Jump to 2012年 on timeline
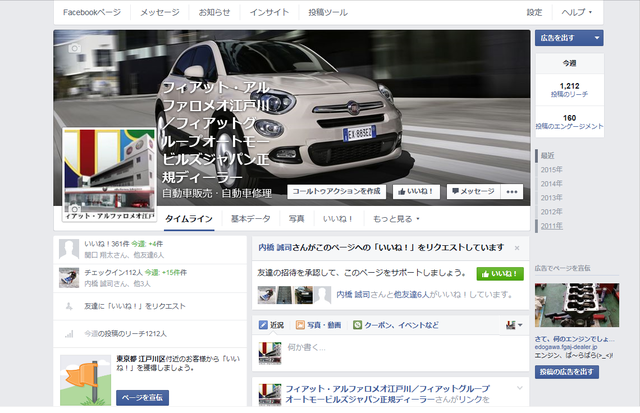 551,212
